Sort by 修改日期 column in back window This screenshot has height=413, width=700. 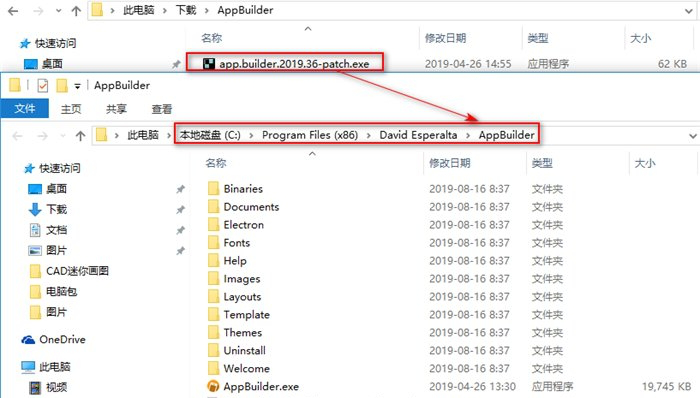click(x=445, y=38)
